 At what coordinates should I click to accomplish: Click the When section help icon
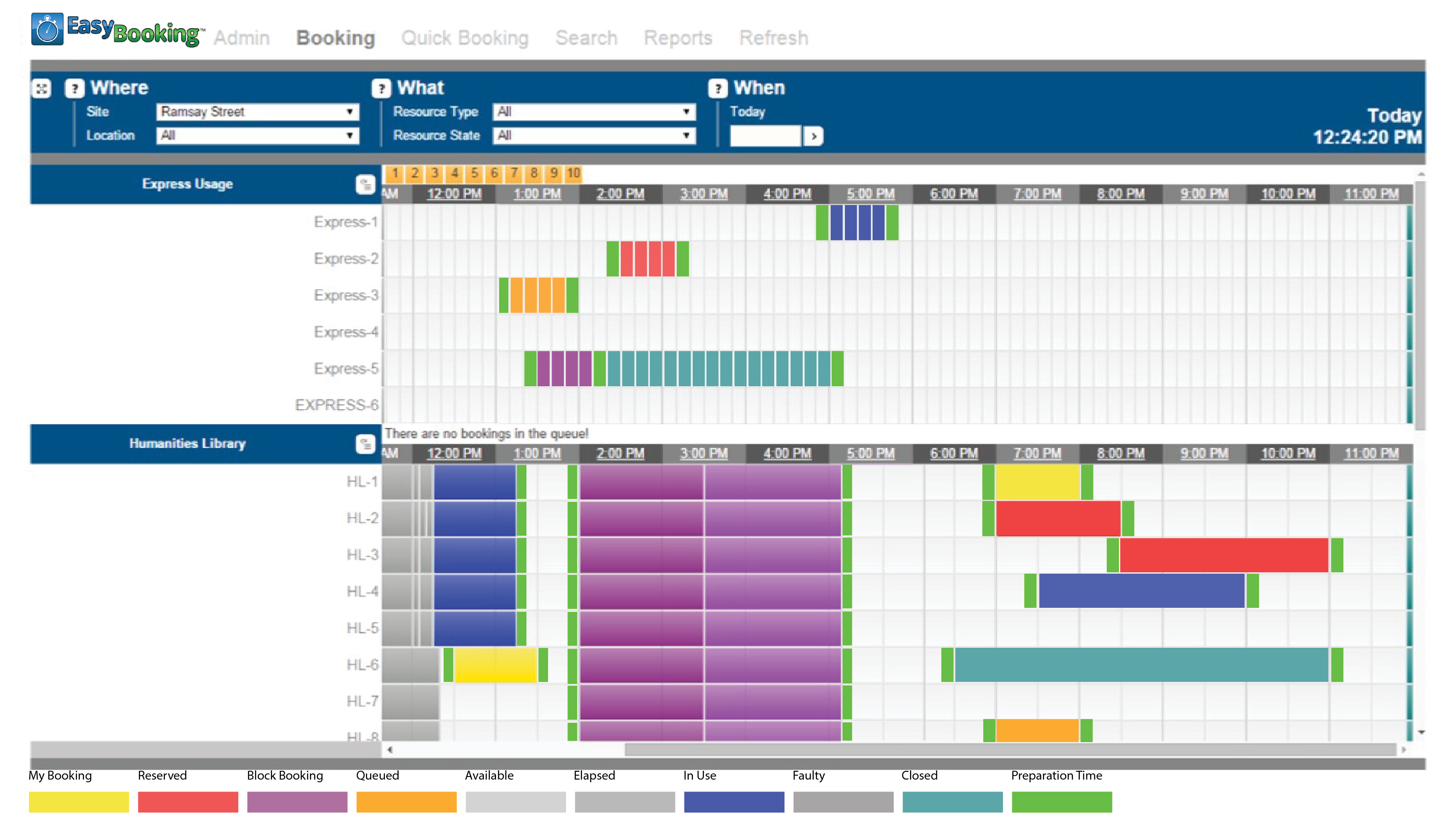[717, 88]
